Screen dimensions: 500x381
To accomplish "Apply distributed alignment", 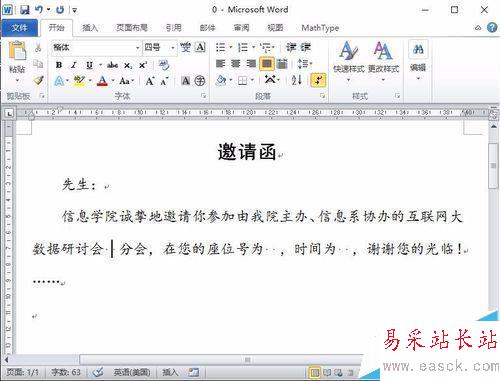I will coord(282,63).
